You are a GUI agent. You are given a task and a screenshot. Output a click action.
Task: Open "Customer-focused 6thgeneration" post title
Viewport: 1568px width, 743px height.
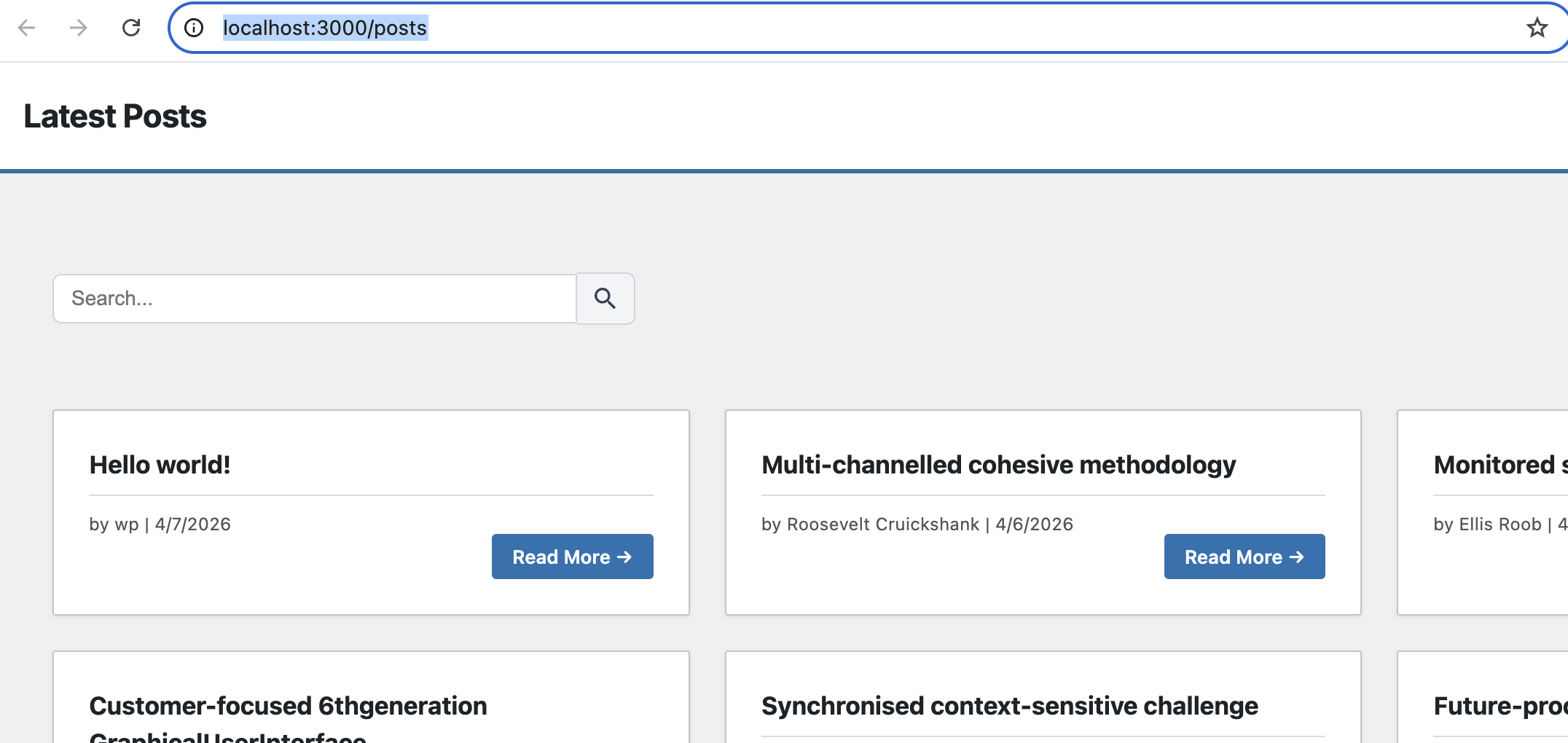(x=288, y=706)
